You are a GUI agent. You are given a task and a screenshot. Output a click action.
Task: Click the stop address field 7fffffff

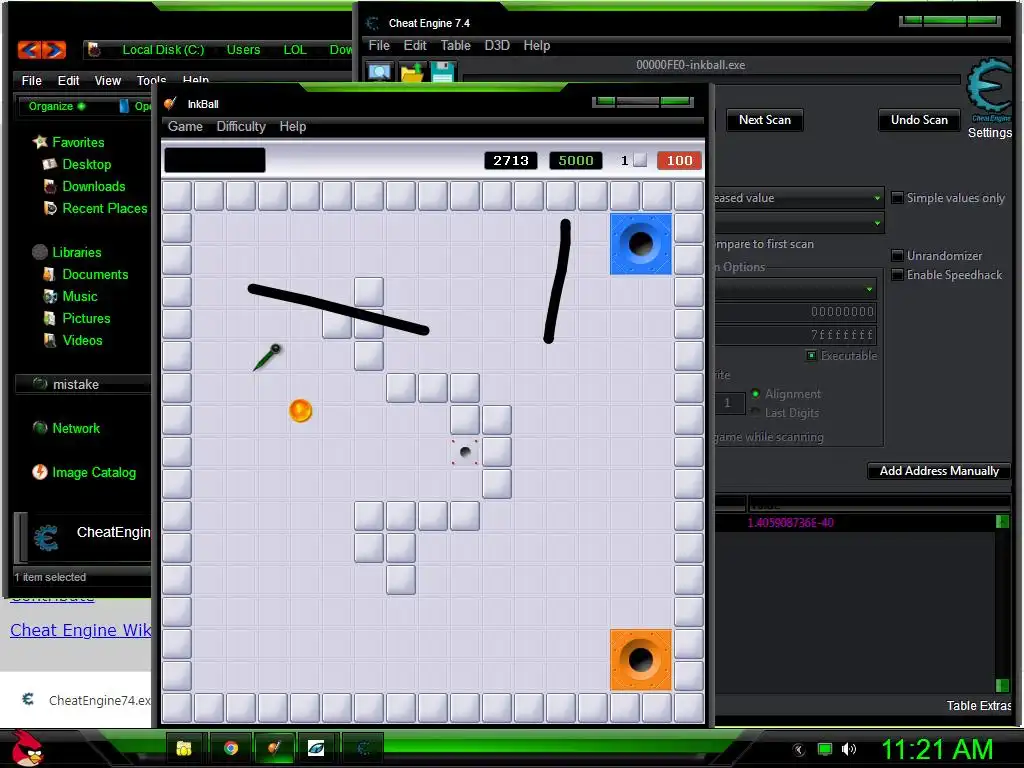(795, 335)
